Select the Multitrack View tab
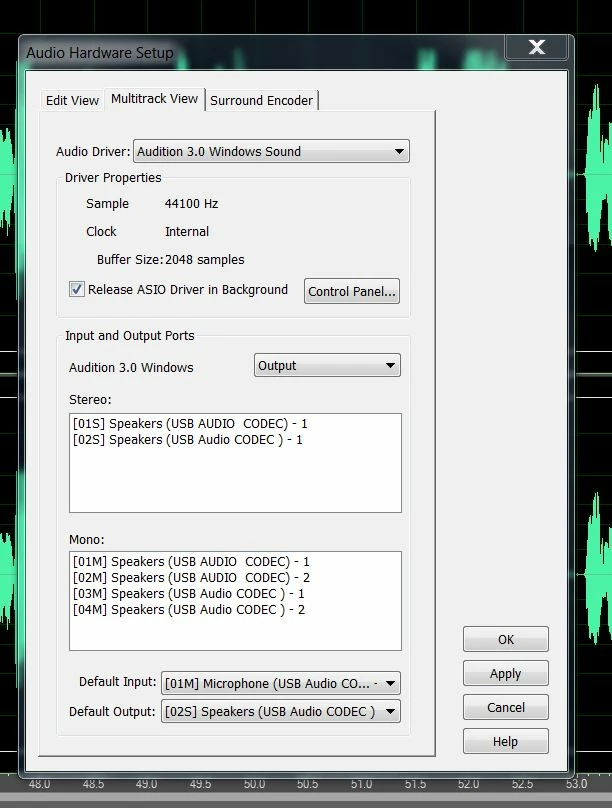 [x=155, y=98]
